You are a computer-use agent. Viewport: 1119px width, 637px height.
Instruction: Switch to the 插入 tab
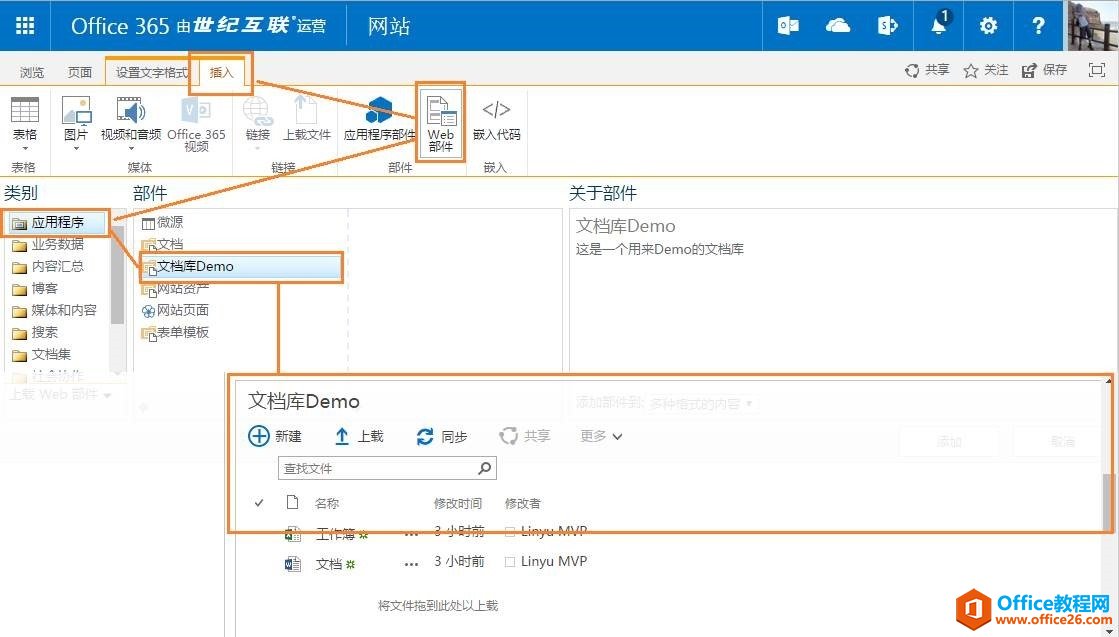(x=221, y=72)
